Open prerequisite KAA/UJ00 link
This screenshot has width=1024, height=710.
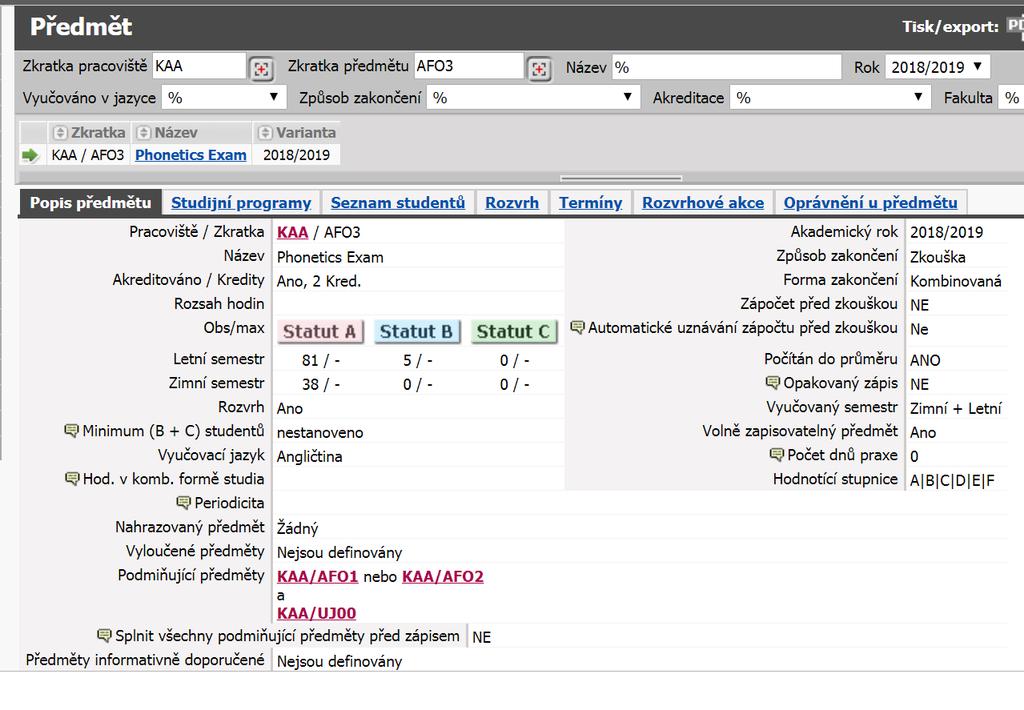[x=317, y=613]
